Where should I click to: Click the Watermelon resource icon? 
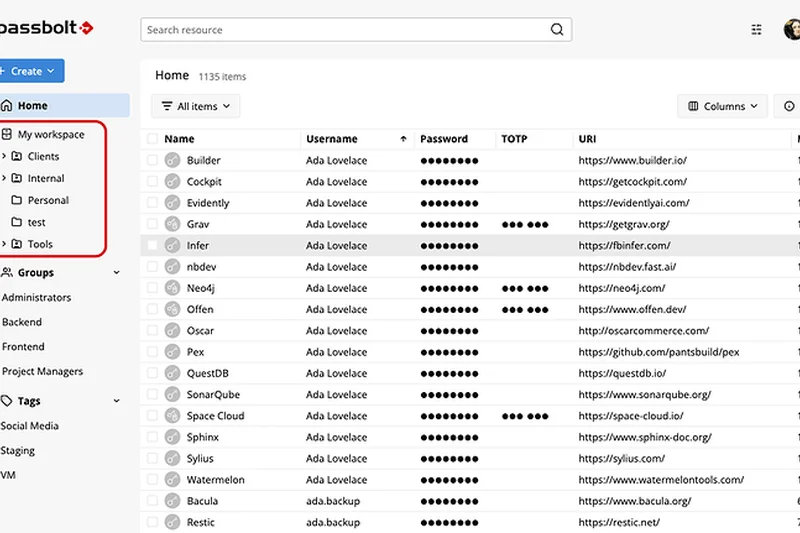172,479
